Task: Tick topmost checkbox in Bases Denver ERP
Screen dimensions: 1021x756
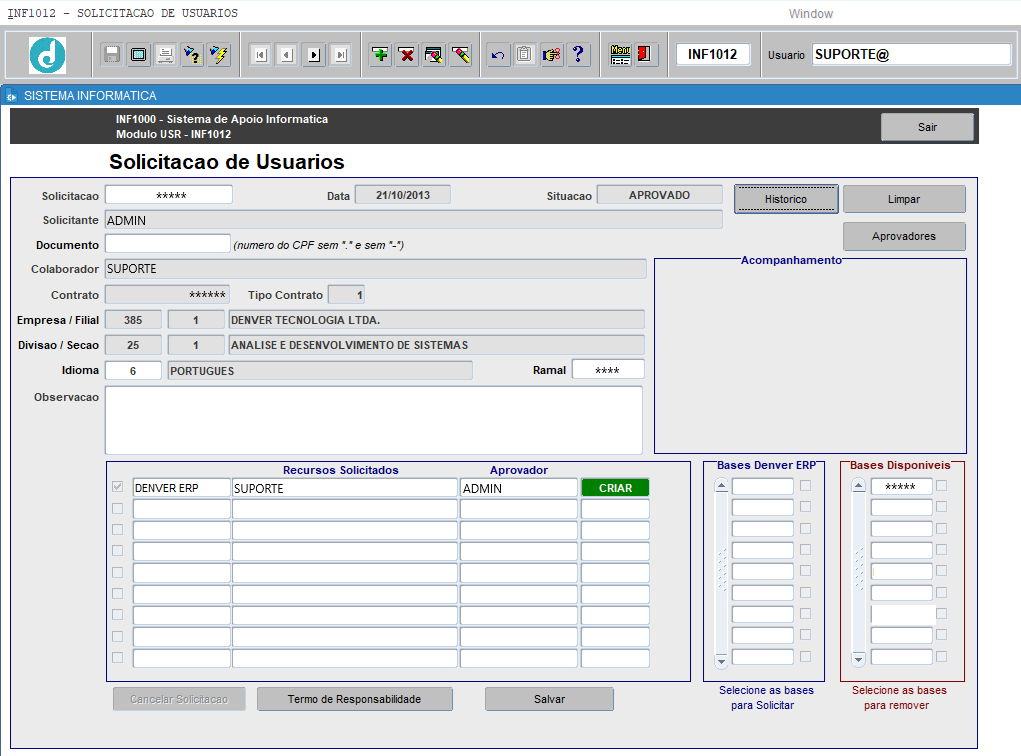Action: 805,486
